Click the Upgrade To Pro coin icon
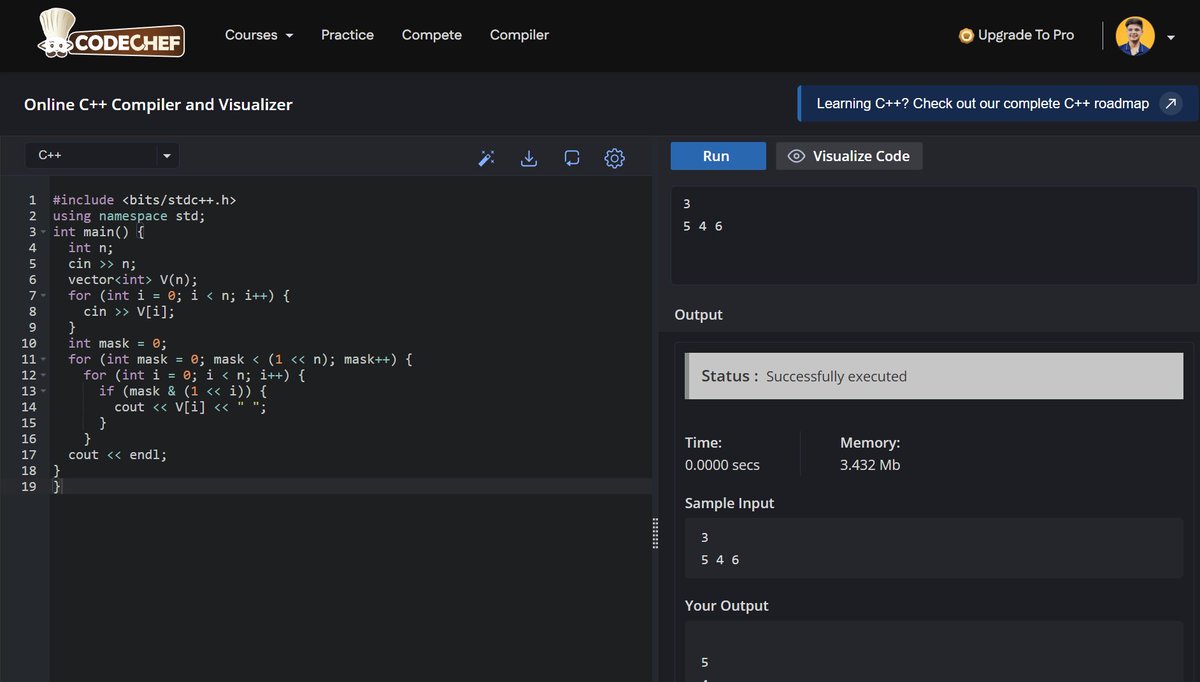The height and width of the screenshot is (682, 1200). (966, 35)
